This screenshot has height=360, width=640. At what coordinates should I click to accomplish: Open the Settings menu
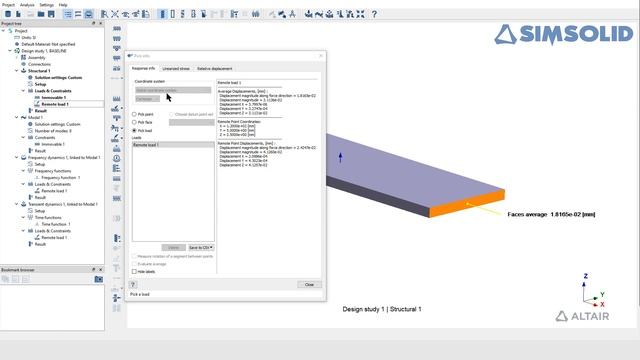47,5
